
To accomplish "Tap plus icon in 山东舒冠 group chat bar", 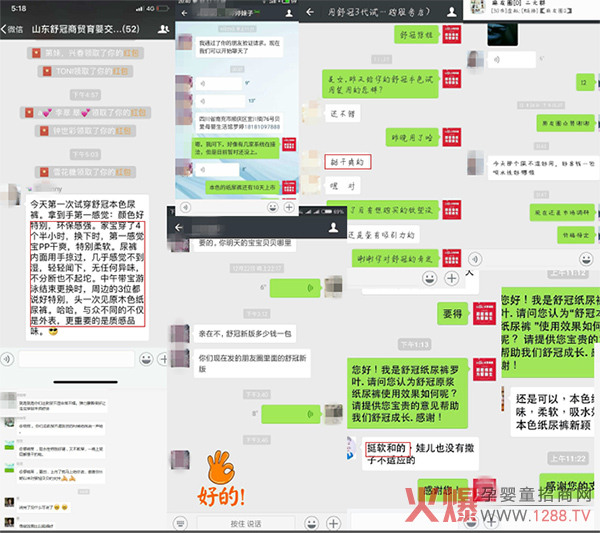I will coord(164,359).
